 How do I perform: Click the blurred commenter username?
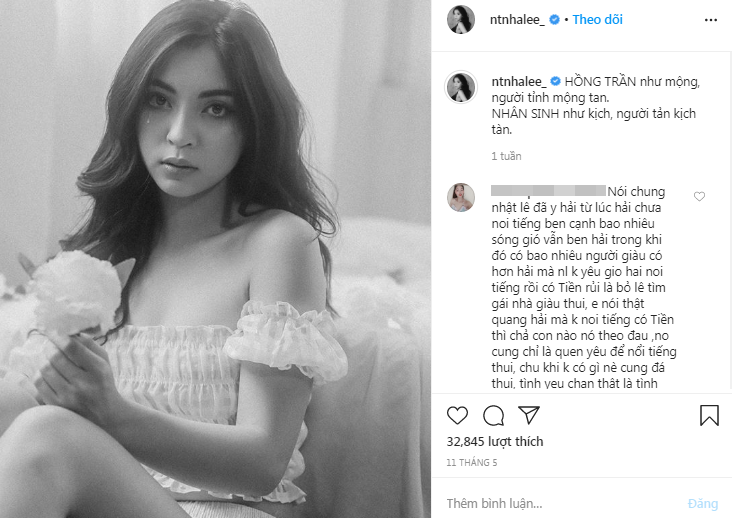(x=549, y=190)
